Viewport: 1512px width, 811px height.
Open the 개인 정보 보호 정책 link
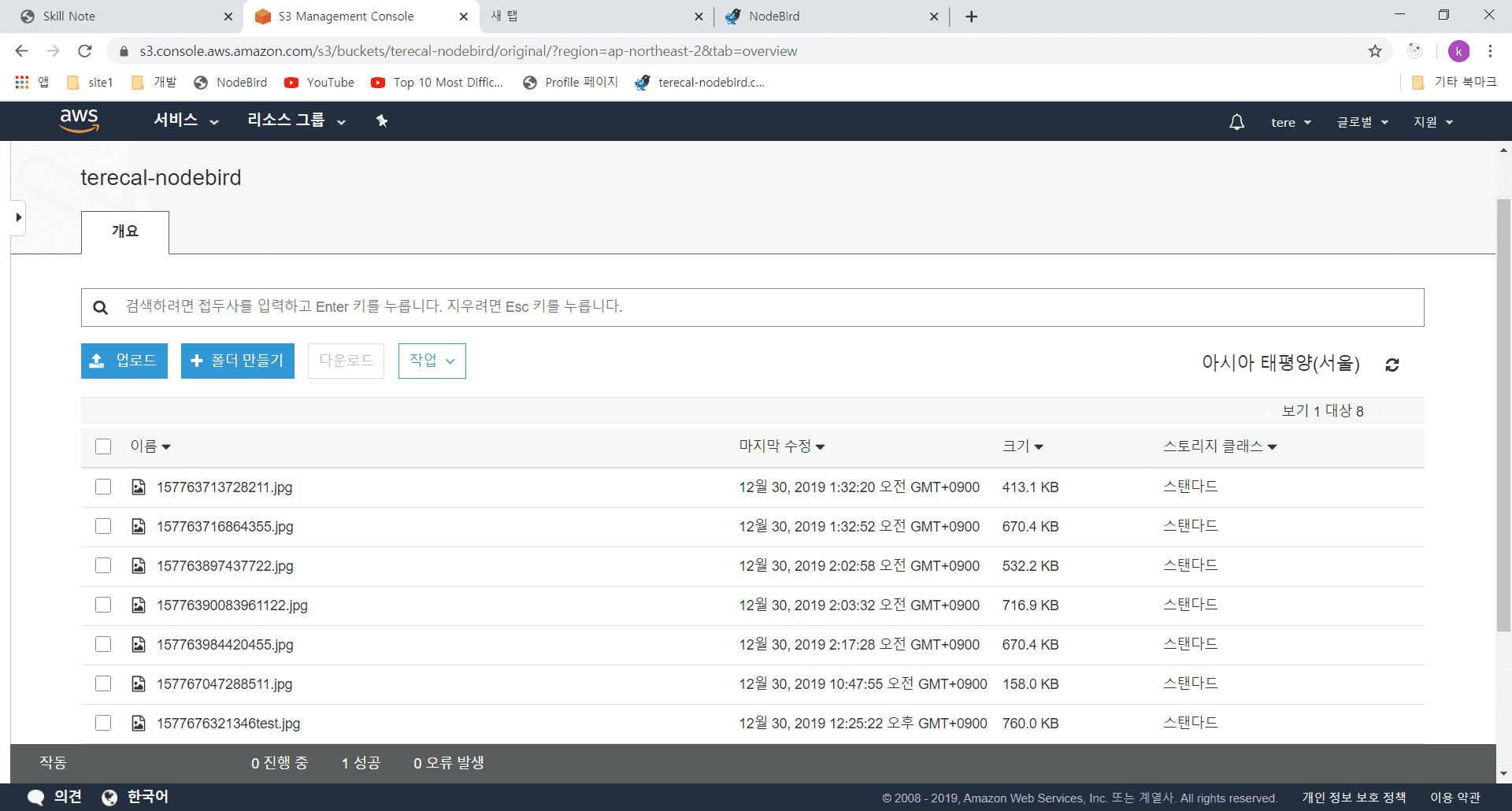(x=1354, y=798)
